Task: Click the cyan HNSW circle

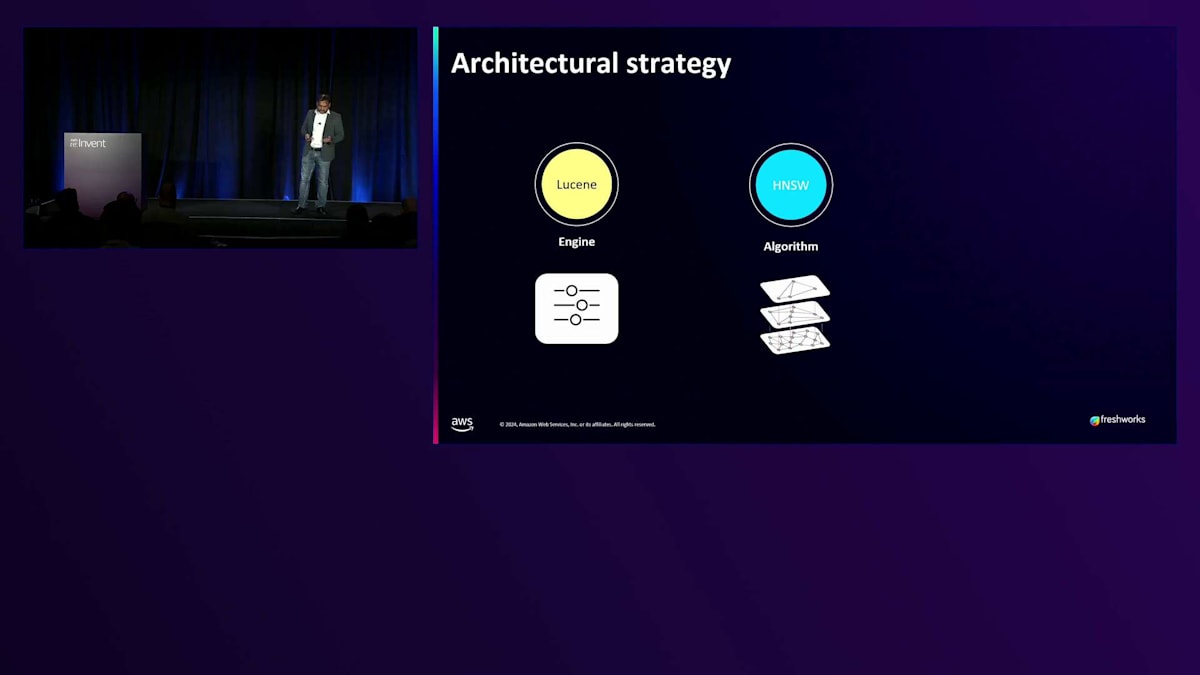Action: [791, 185]
